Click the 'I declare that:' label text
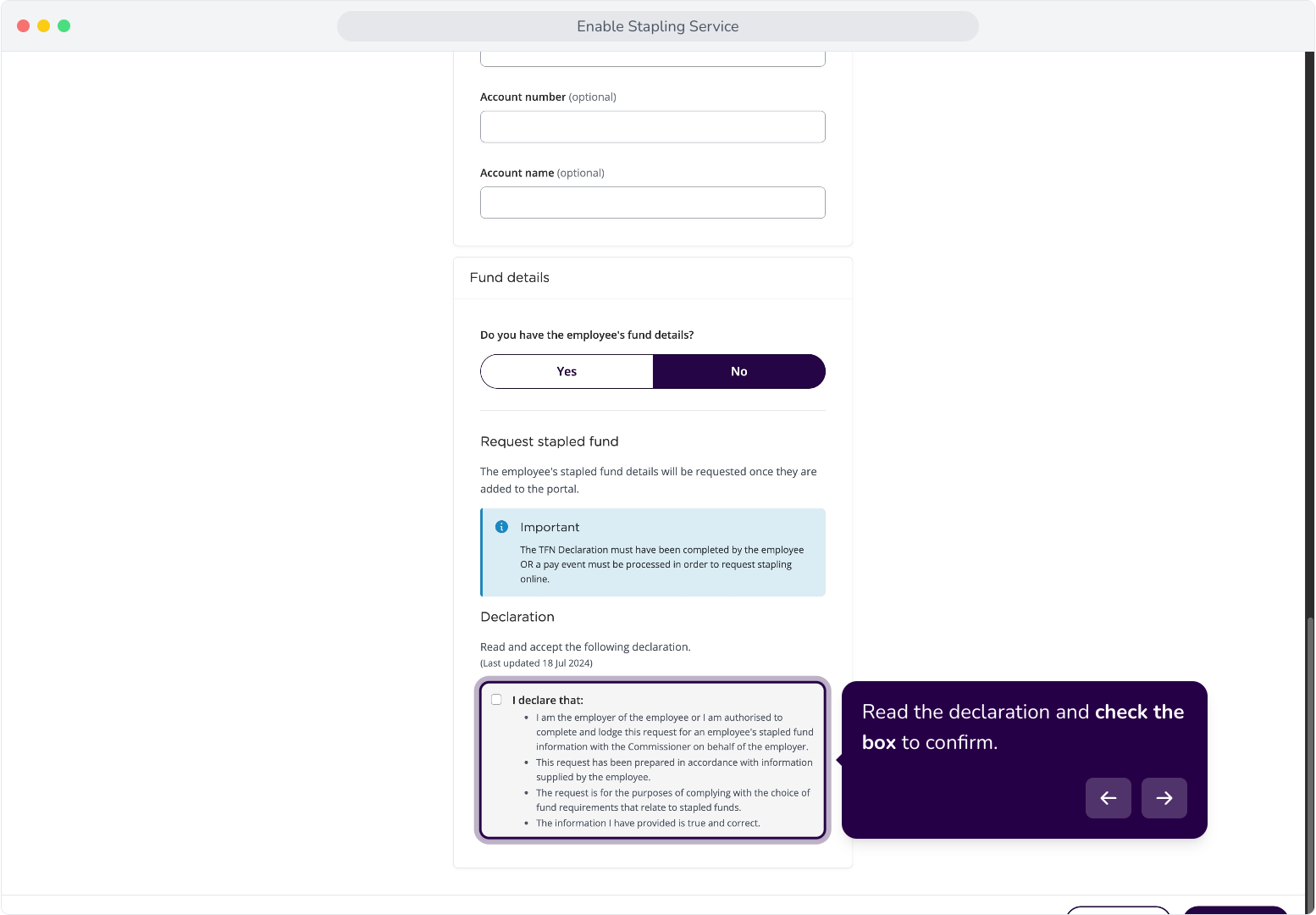1316x915 pixels. coord(548,701)
